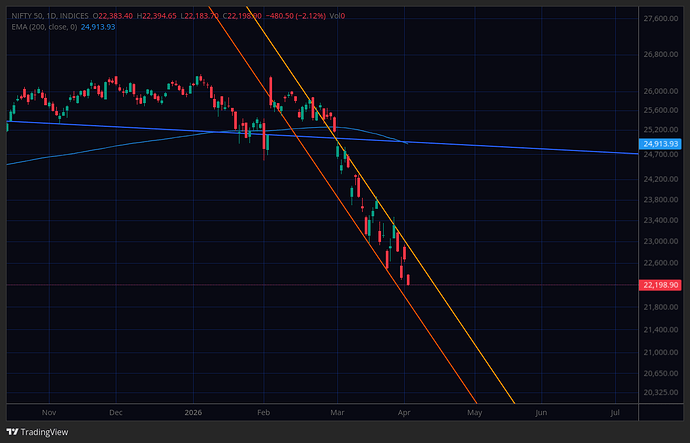The height and width of the screenshot is (443, 690).
Task: Select the tall red candle in early February
Action: click(271, 91)
